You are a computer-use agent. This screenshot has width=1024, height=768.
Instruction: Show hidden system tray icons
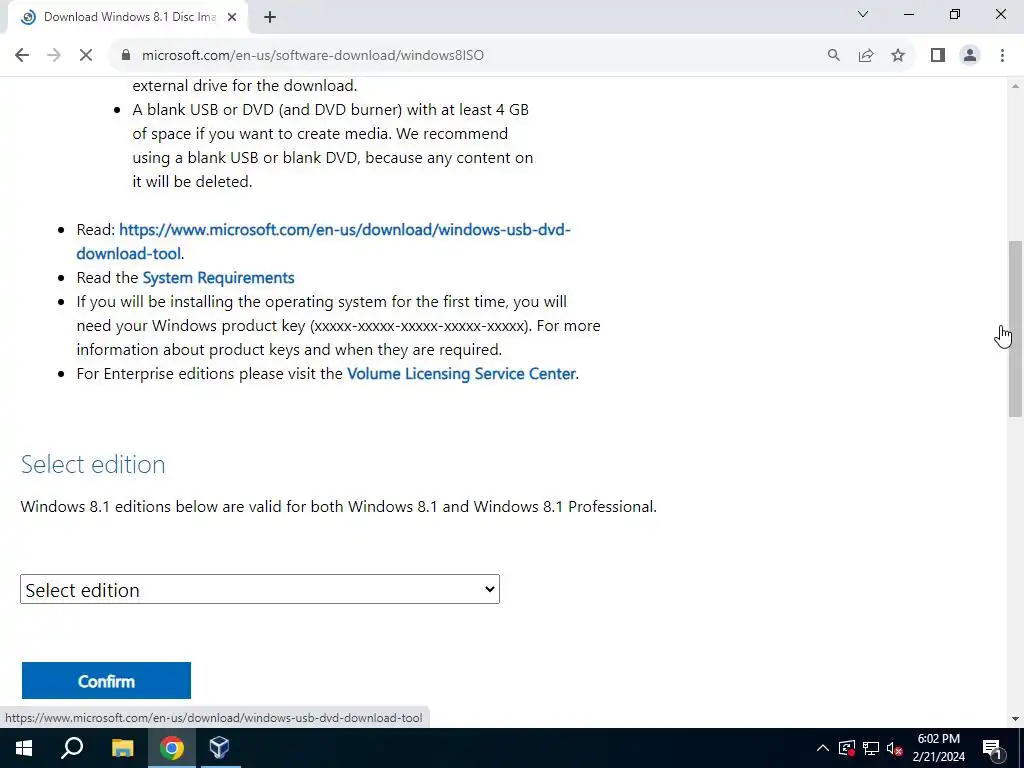(x=823, y=748)
